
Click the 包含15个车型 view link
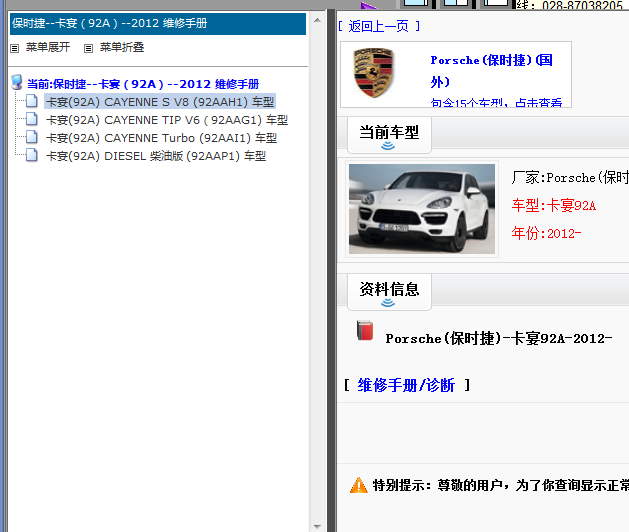coord(496,103)
